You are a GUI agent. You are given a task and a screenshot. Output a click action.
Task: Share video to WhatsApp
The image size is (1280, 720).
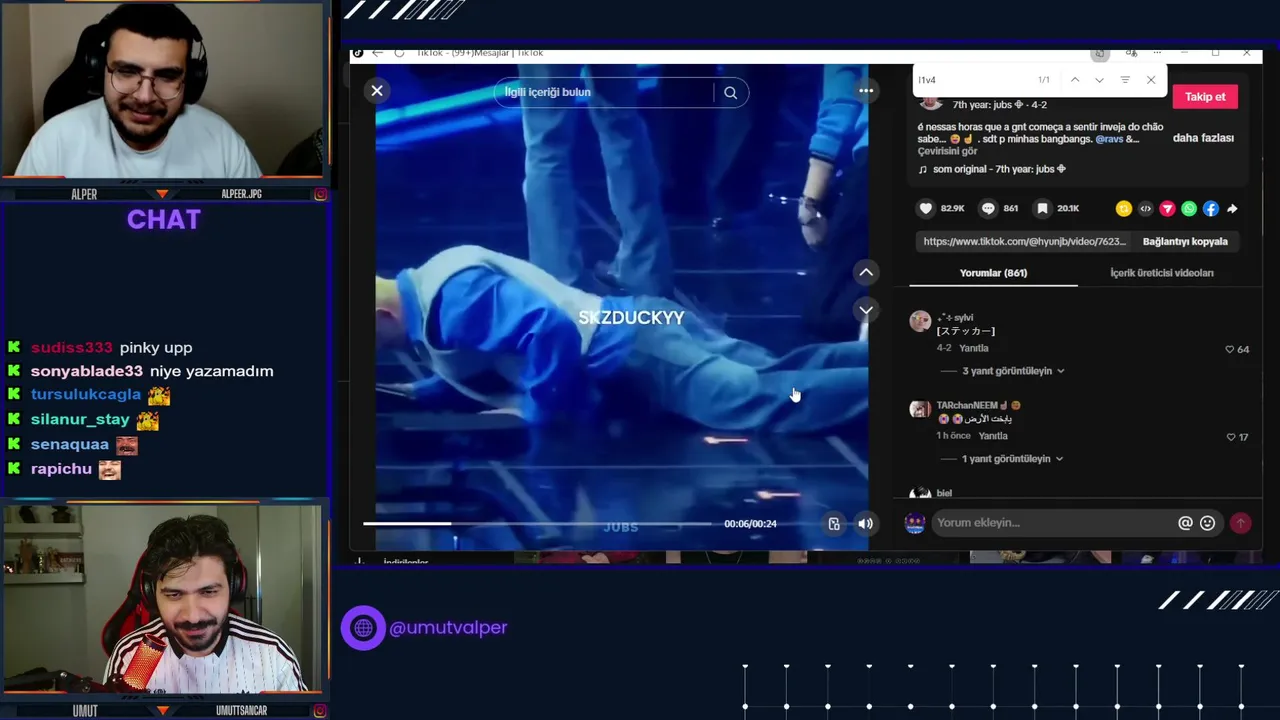(x=1189, y=209)
